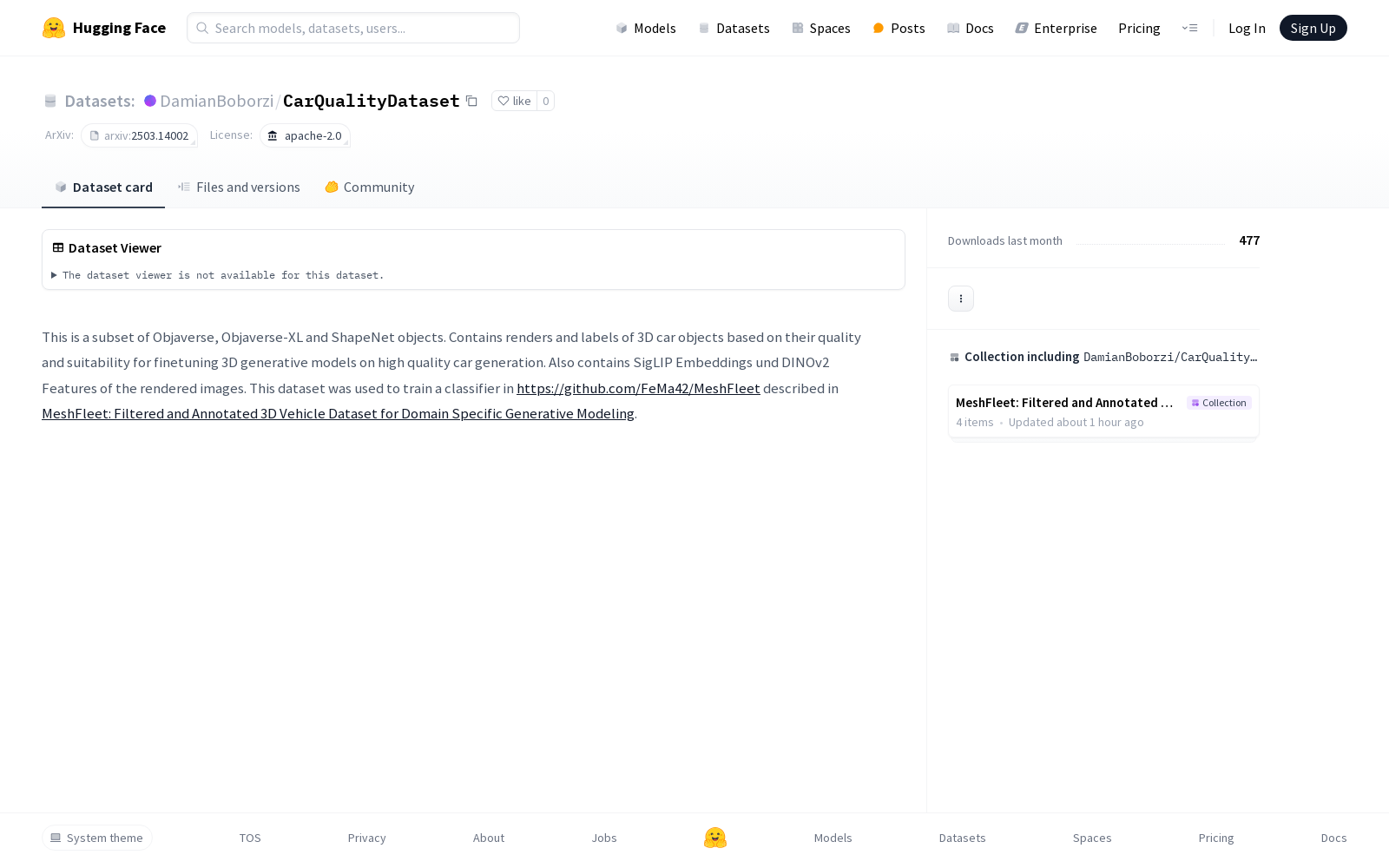Viewport: 1389px width, 868px height.
Task: Switch to the Community tab
Action: (370, 187)
